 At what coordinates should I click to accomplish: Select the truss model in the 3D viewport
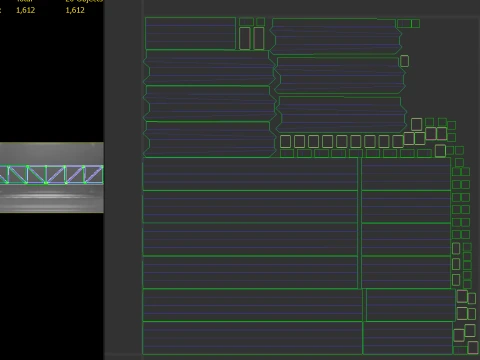pyautogui.click(x=52, y=174)
